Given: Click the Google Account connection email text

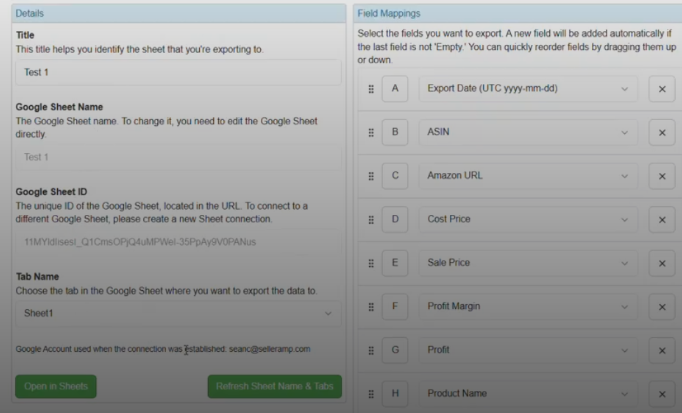Looking at the screenshot, I should point(270,349).
